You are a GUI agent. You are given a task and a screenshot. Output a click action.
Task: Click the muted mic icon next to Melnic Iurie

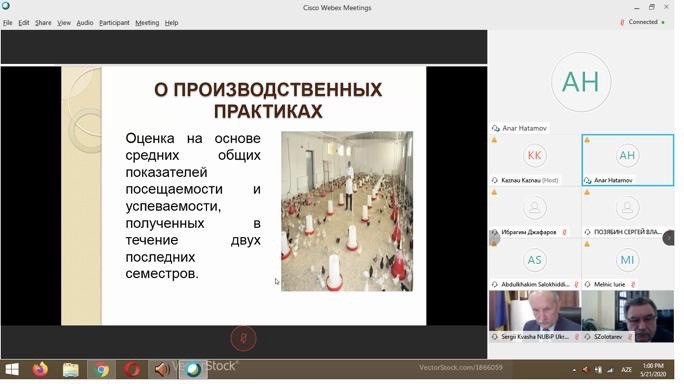tap(633, 285)
